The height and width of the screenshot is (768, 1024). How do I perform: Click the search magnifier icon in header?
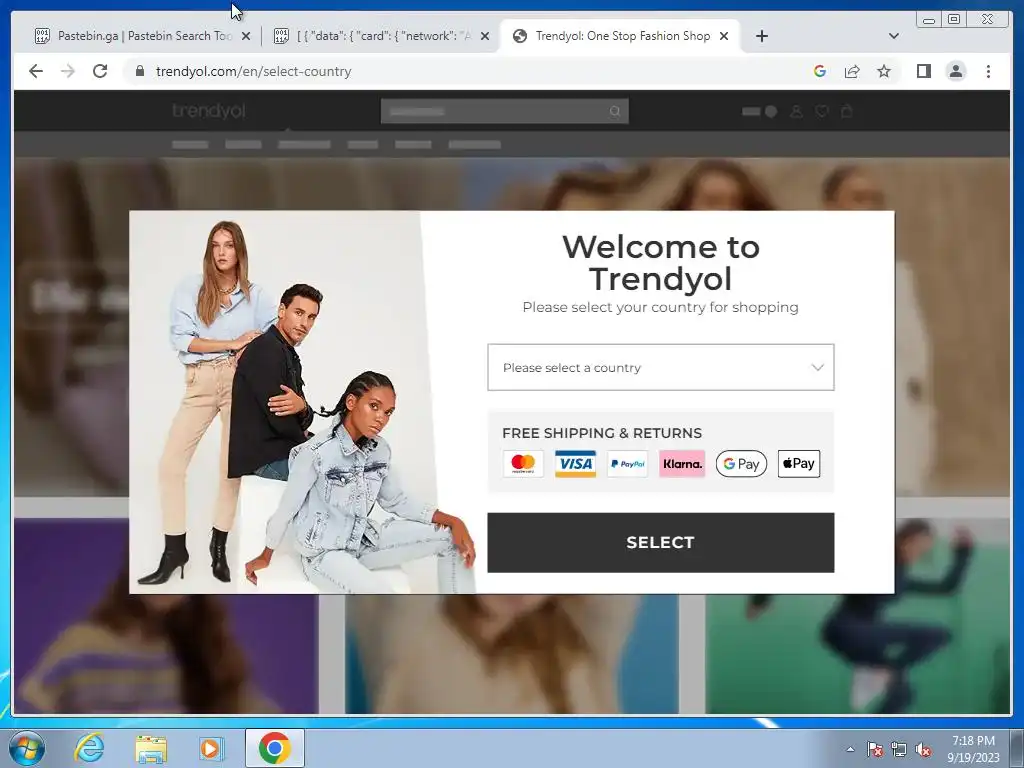coord(615,112)
